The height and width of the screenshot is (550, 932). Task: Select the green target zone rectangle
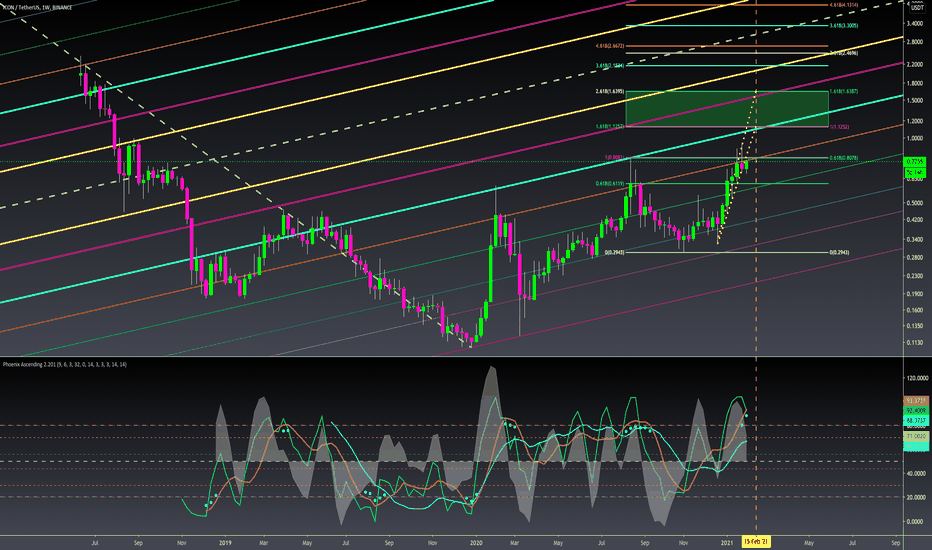tap(727, 109)
